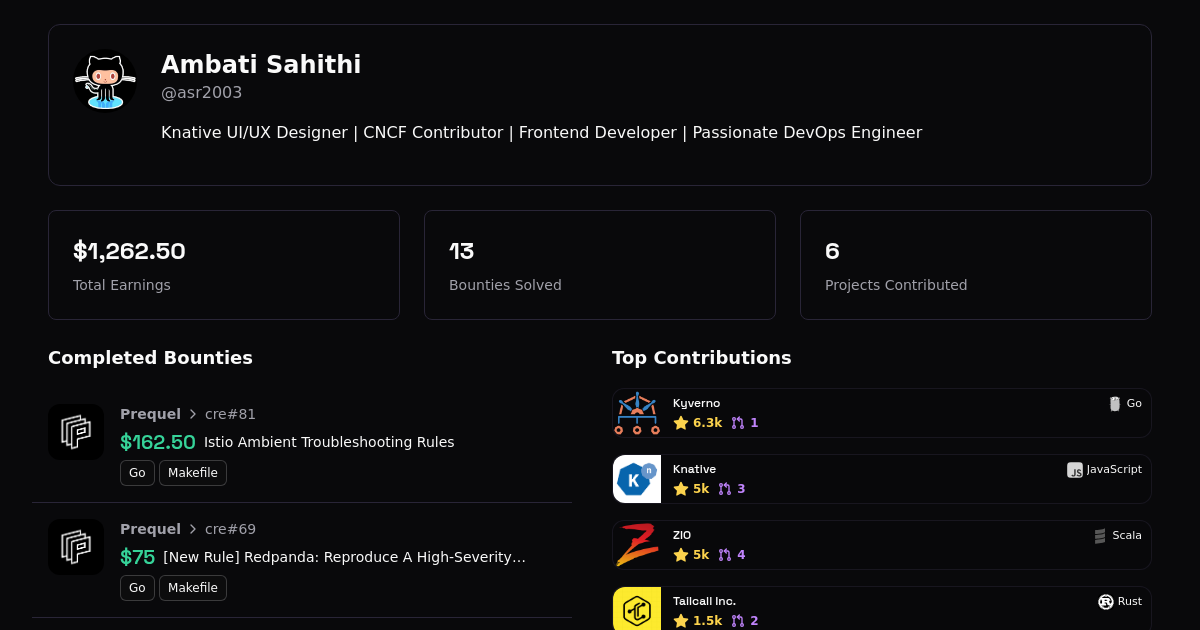
Task: Click the cre#69 issue reference
Action: (230, 529)
